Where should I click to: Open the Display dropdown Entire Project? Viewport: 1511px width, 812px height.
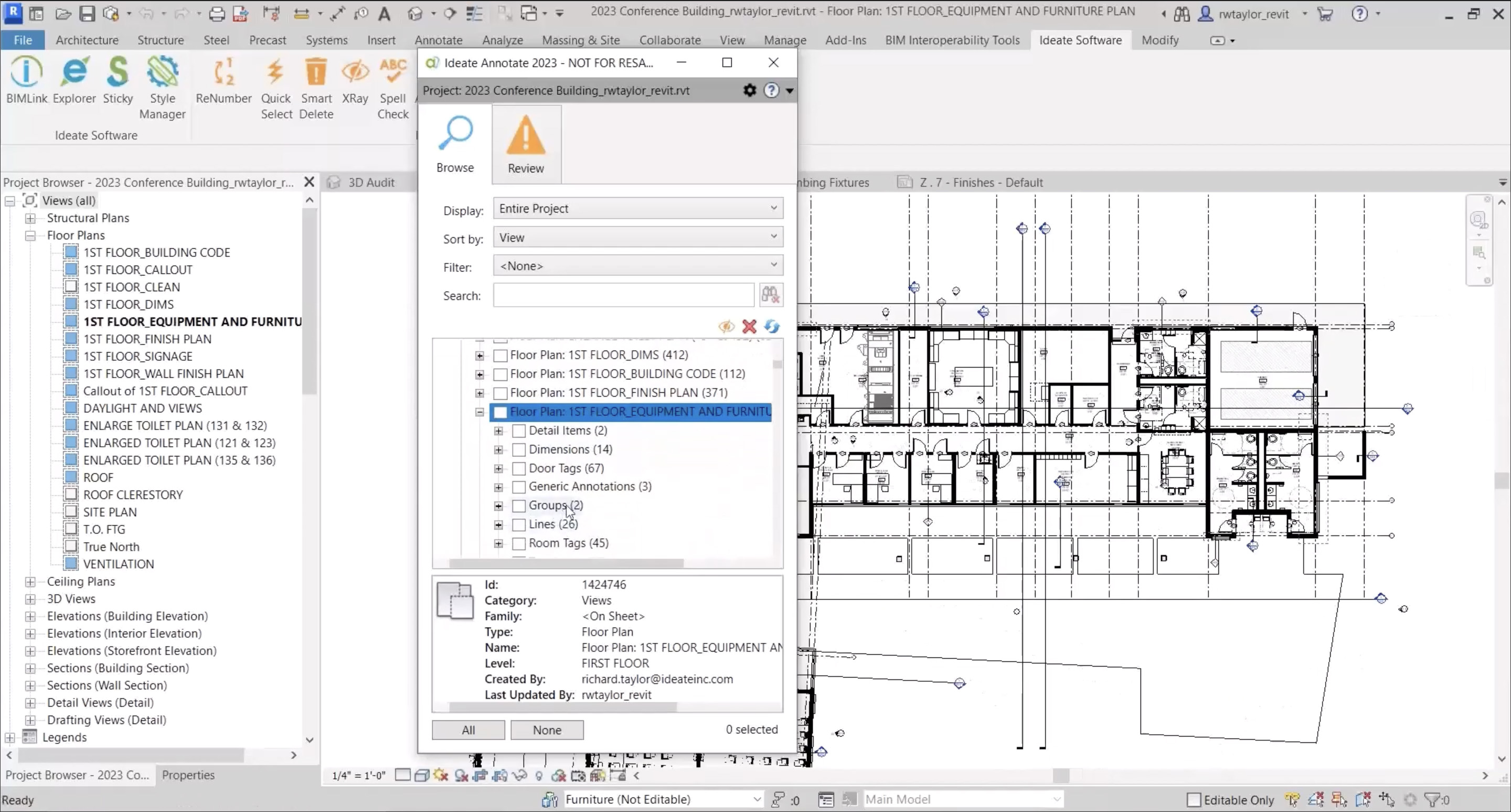[637, 208]
